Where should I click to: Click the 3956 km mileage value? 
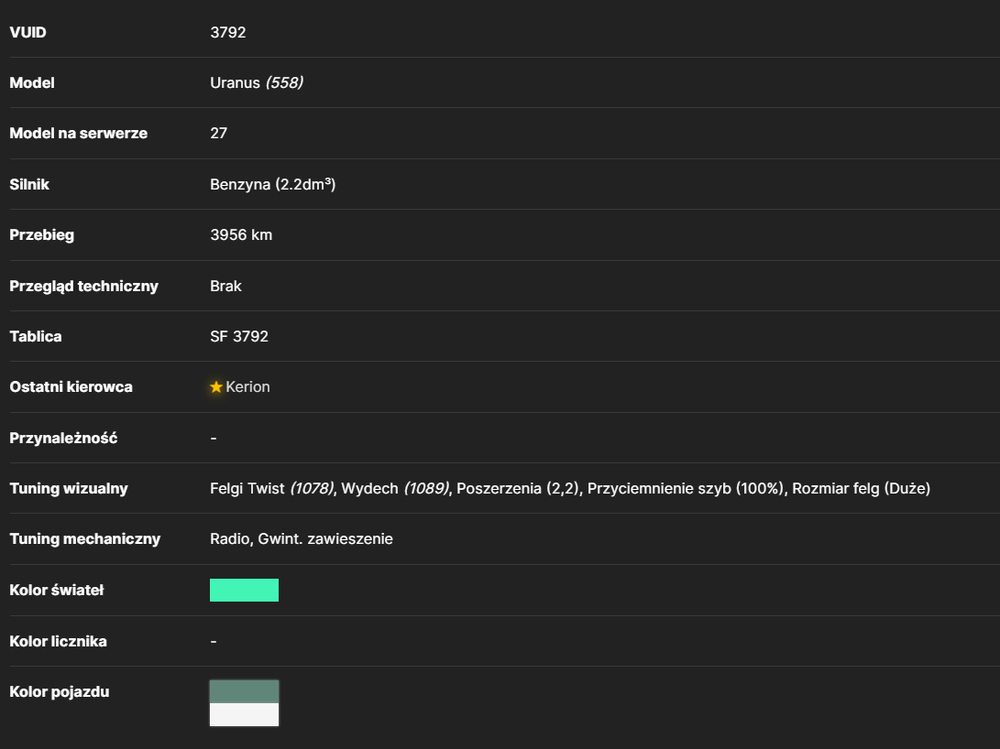tap(241, 235)
